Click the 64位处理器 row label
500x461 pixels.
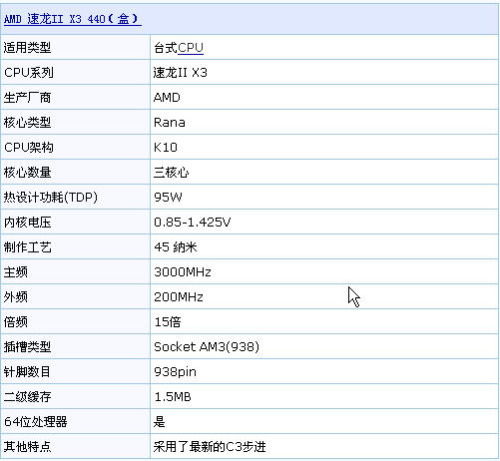pyautogui.click(x=35, y=422)
